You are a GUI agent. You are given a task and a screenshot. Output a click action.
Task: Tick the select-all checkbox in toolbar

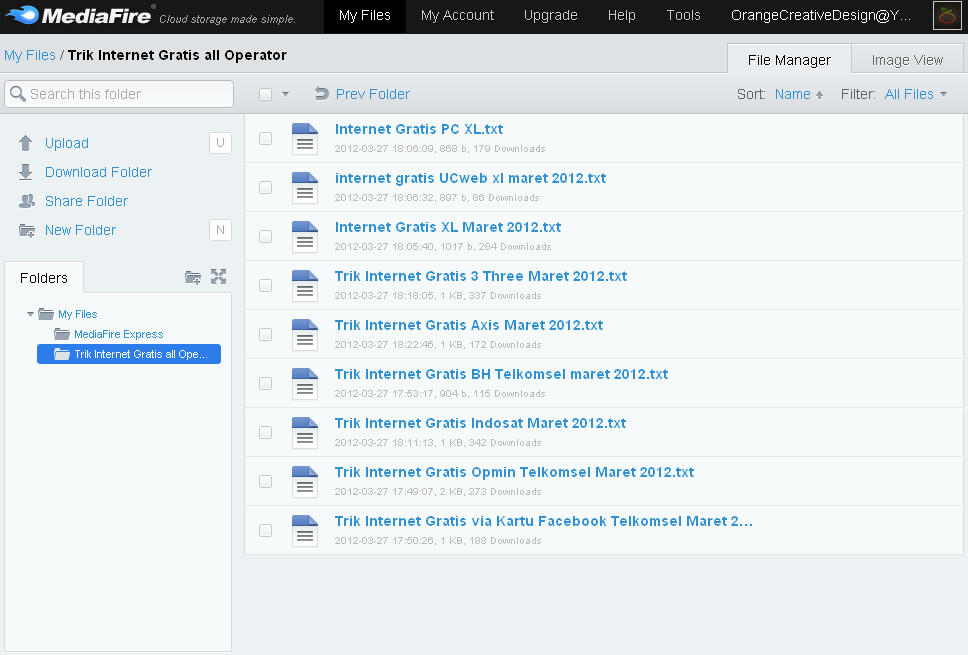(x=265, y=94)
